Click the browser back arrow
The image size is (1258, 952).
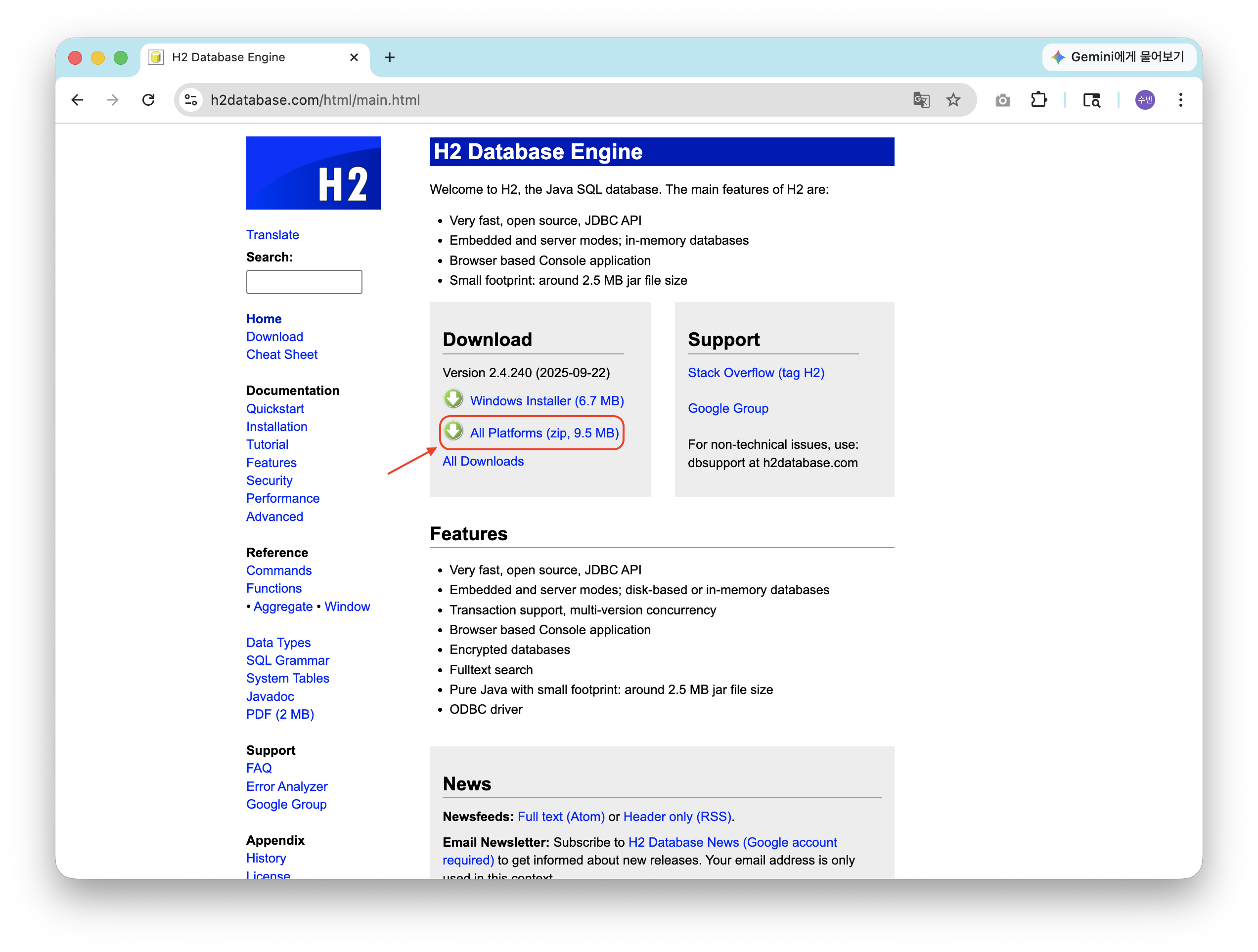[77, 100]
